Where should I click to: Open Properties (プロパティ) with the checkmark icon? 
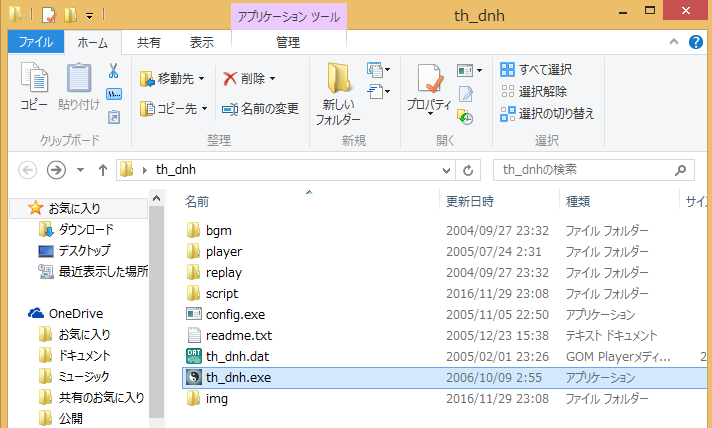coord(430,79)
